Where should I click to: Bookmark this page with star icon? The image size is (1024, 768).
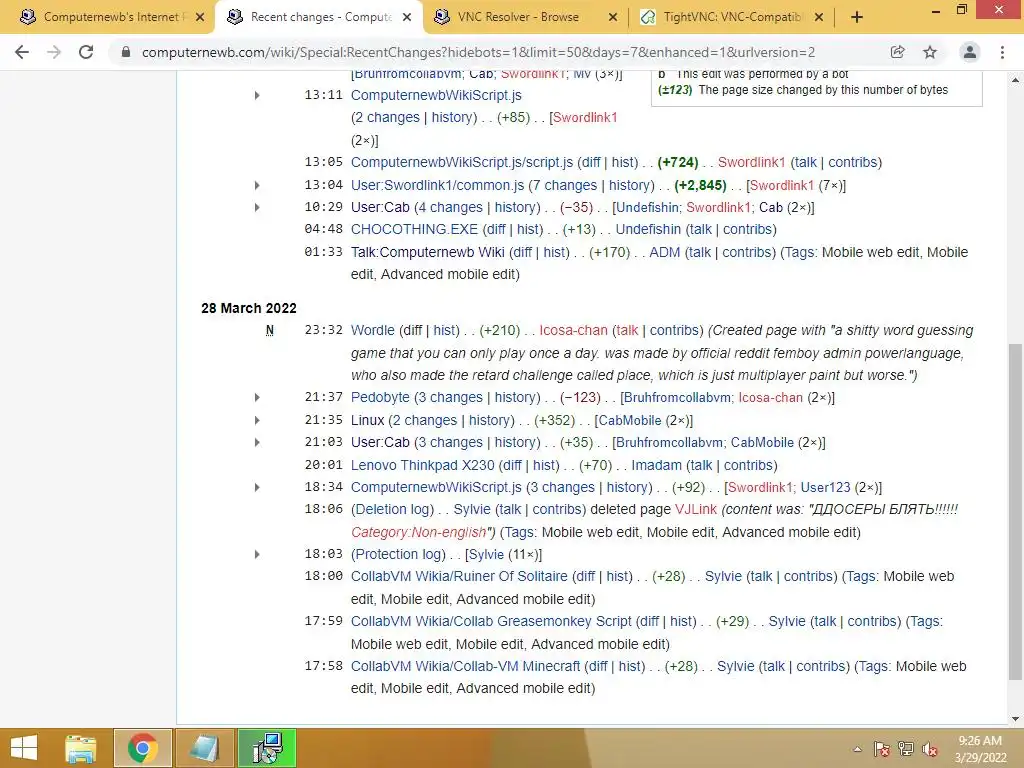tap(930, 52)
